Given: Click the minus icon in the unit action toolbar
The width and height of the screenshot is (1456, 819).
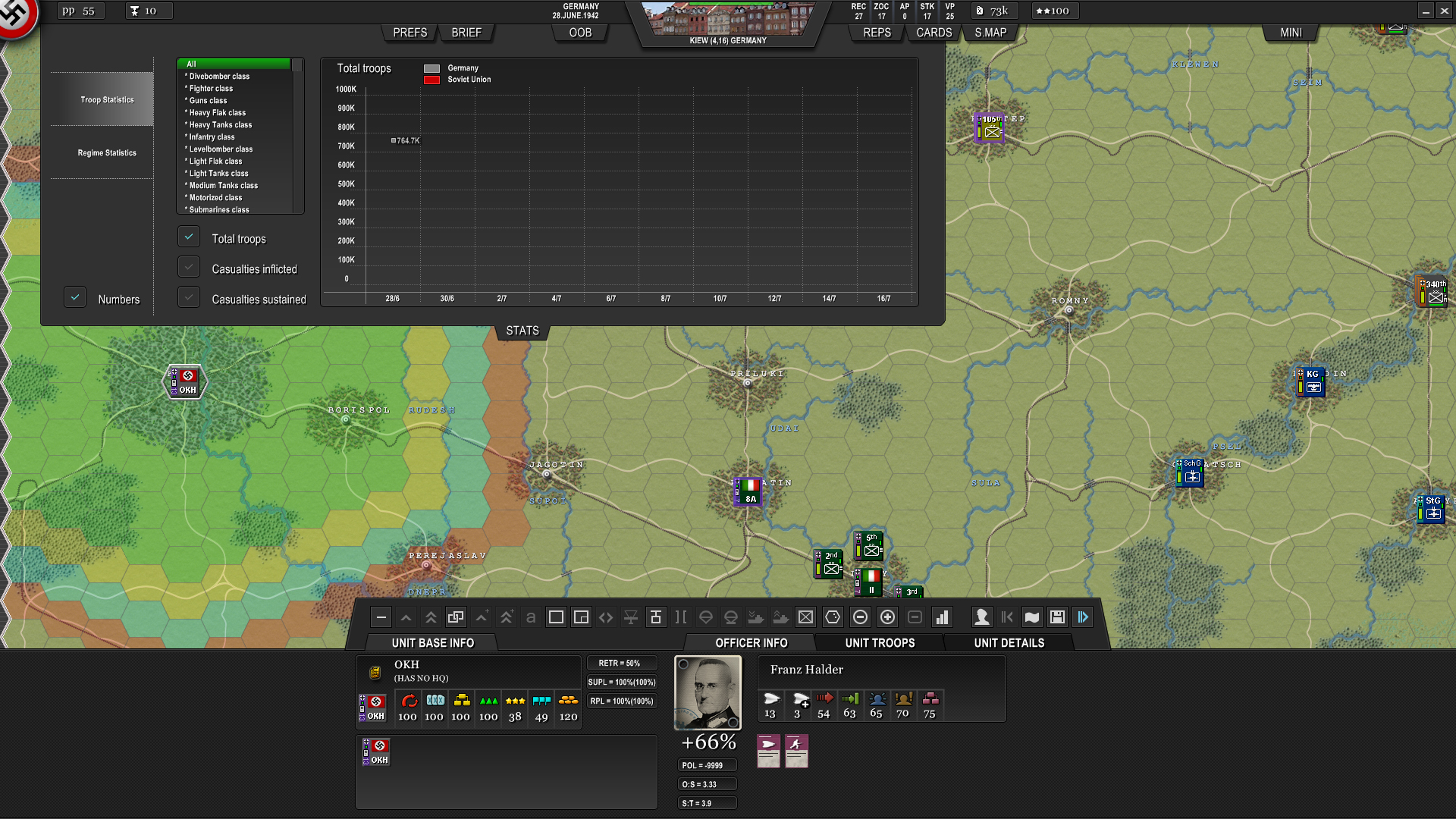Looking at the screenshot, I should pyautogui.click(x=381, y=617).
